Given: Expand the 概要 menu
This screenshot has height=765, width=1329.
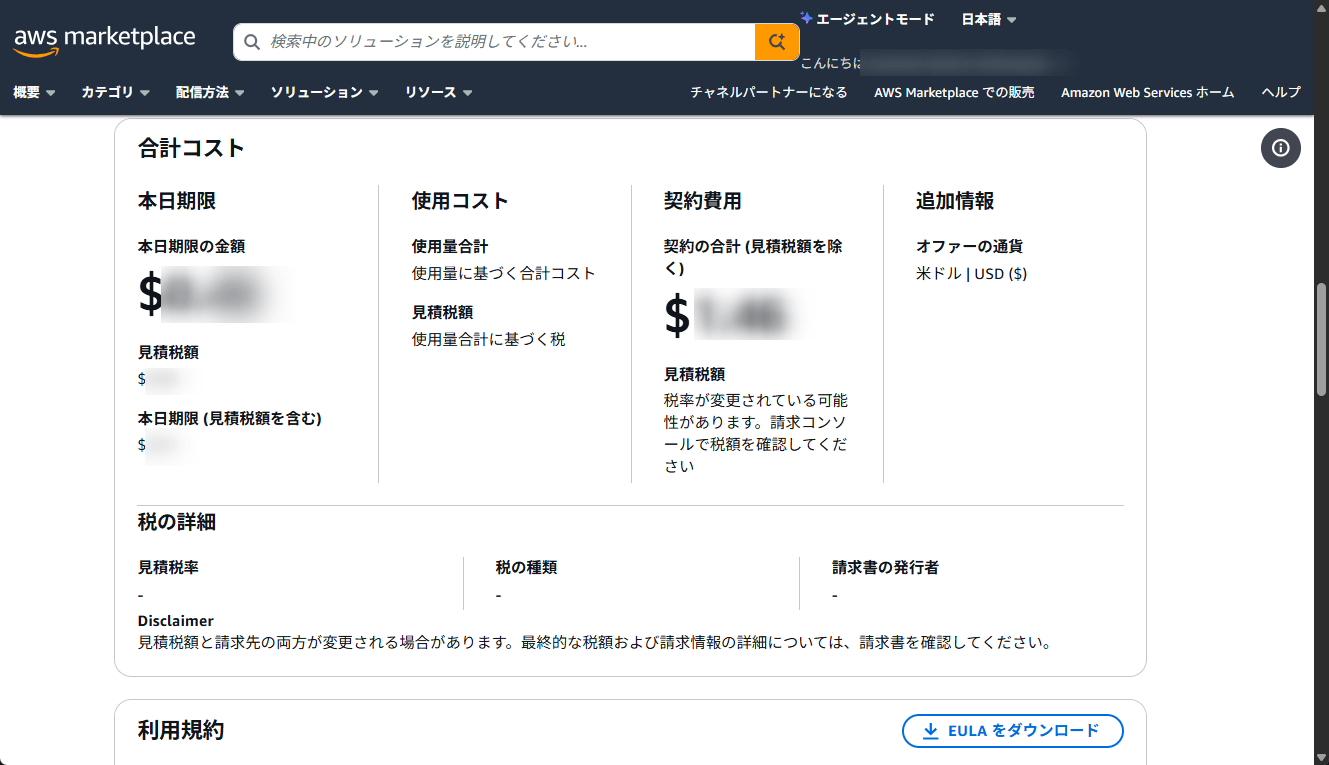Looking at the screenshot, I should 34,92.
